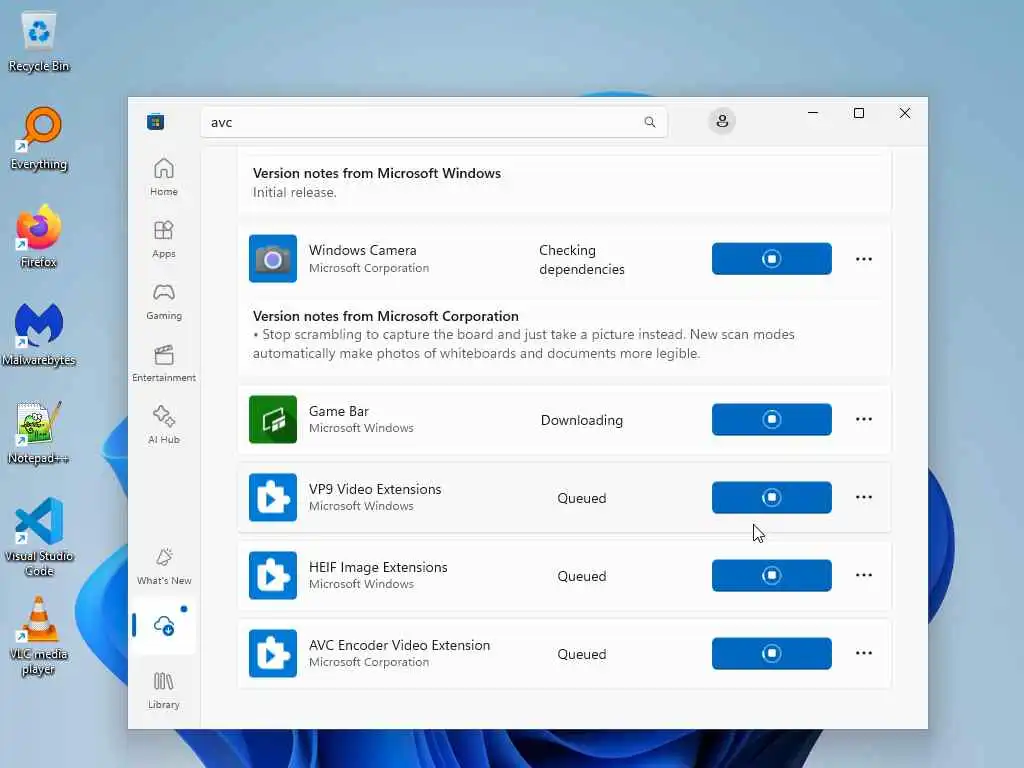The image size is (1024, 768).
Task: Click the Windows Camera app icon
Action: 273,259
